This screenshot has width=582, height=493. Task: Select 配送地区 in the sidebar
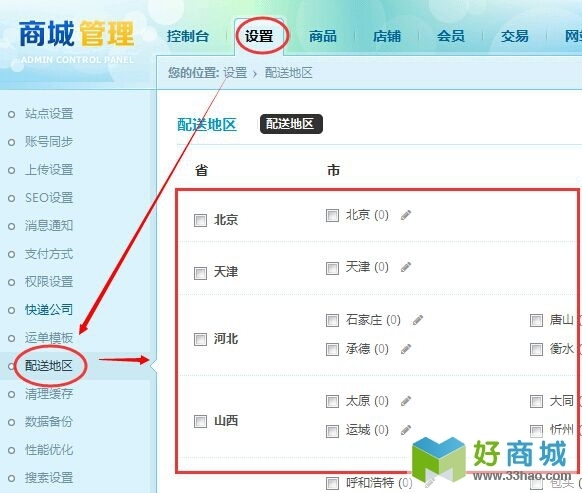tap(49, 366)
